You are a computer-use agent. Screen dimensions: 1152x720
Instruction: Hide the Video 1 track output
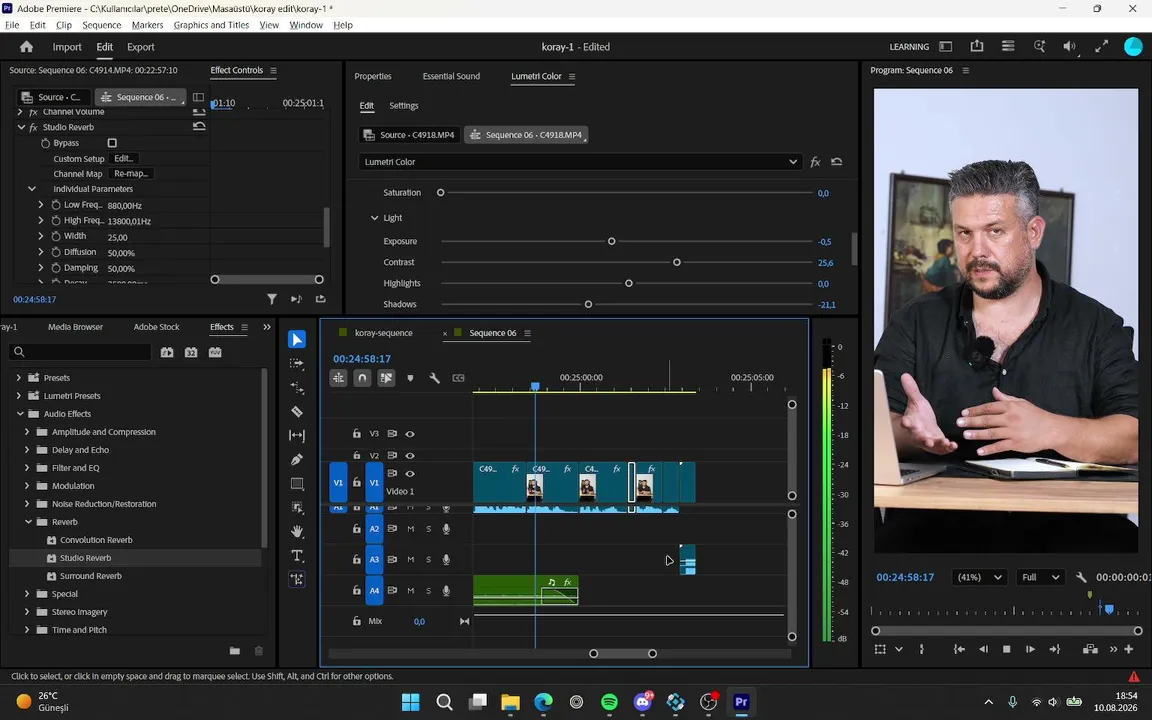410,474
